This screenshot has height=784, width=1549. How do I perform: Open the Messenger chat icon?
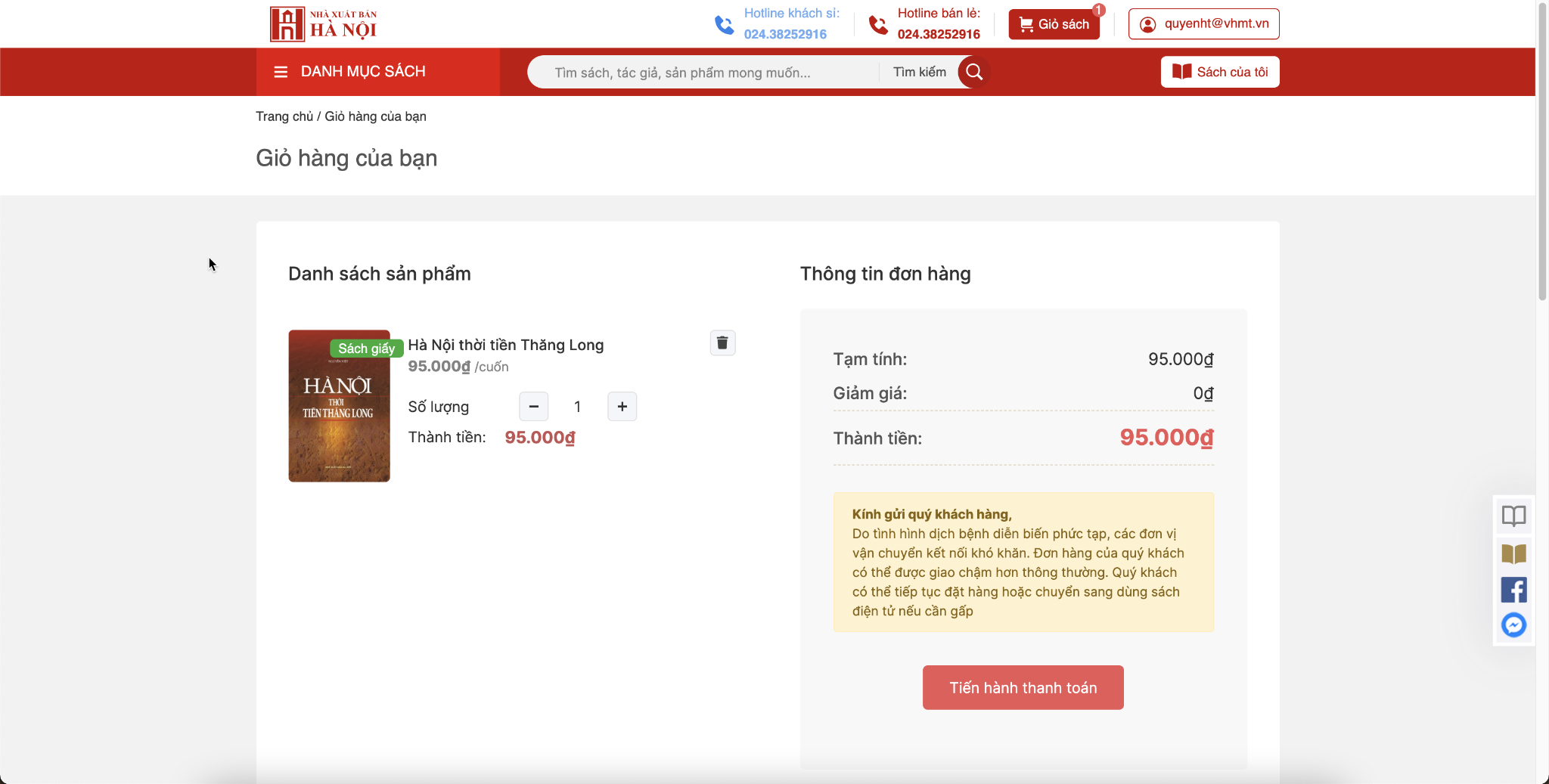pyautogui.click(x=1513, y=625)
